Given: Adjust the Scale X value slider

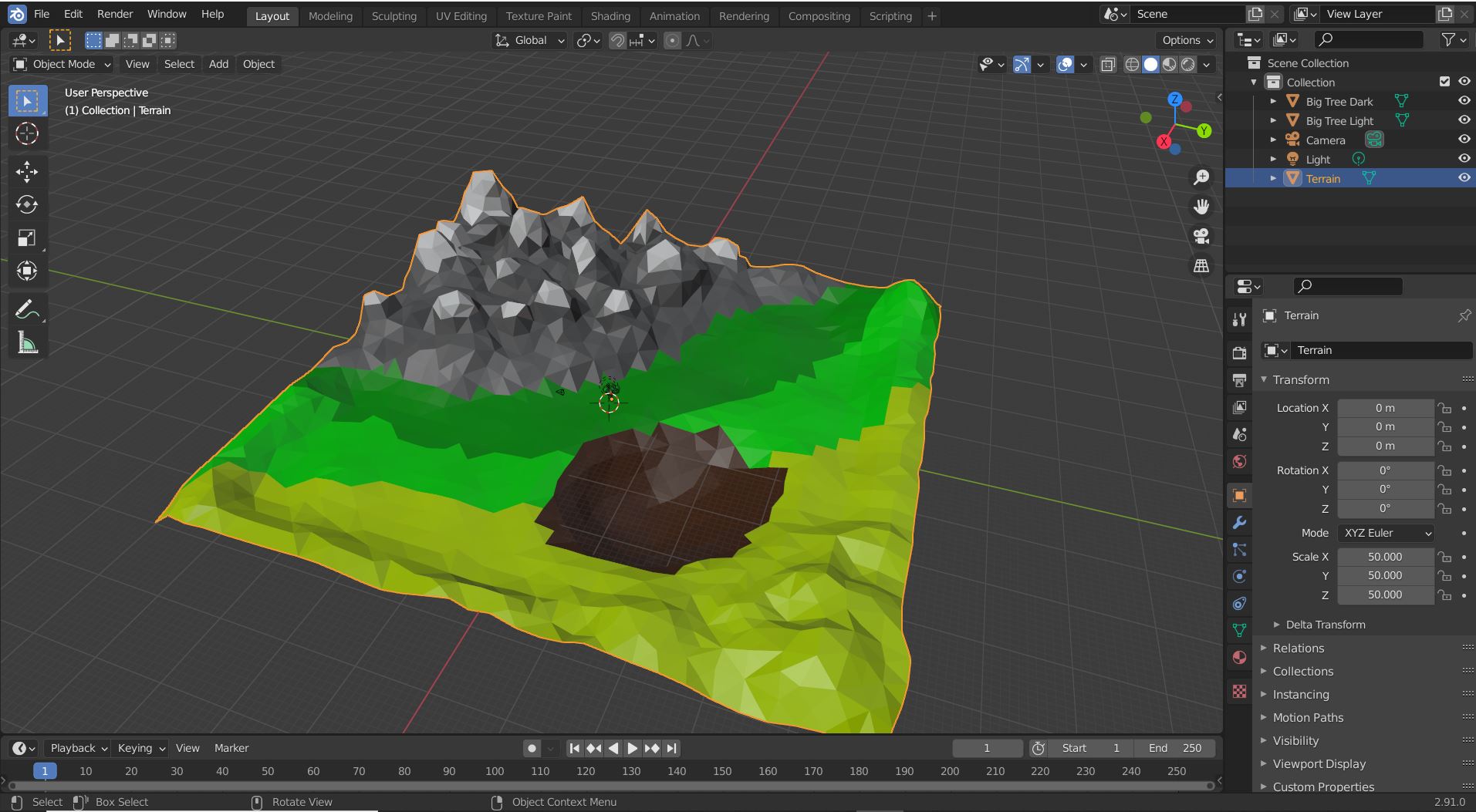Looking at the screenshot, I should (1385, 556).
